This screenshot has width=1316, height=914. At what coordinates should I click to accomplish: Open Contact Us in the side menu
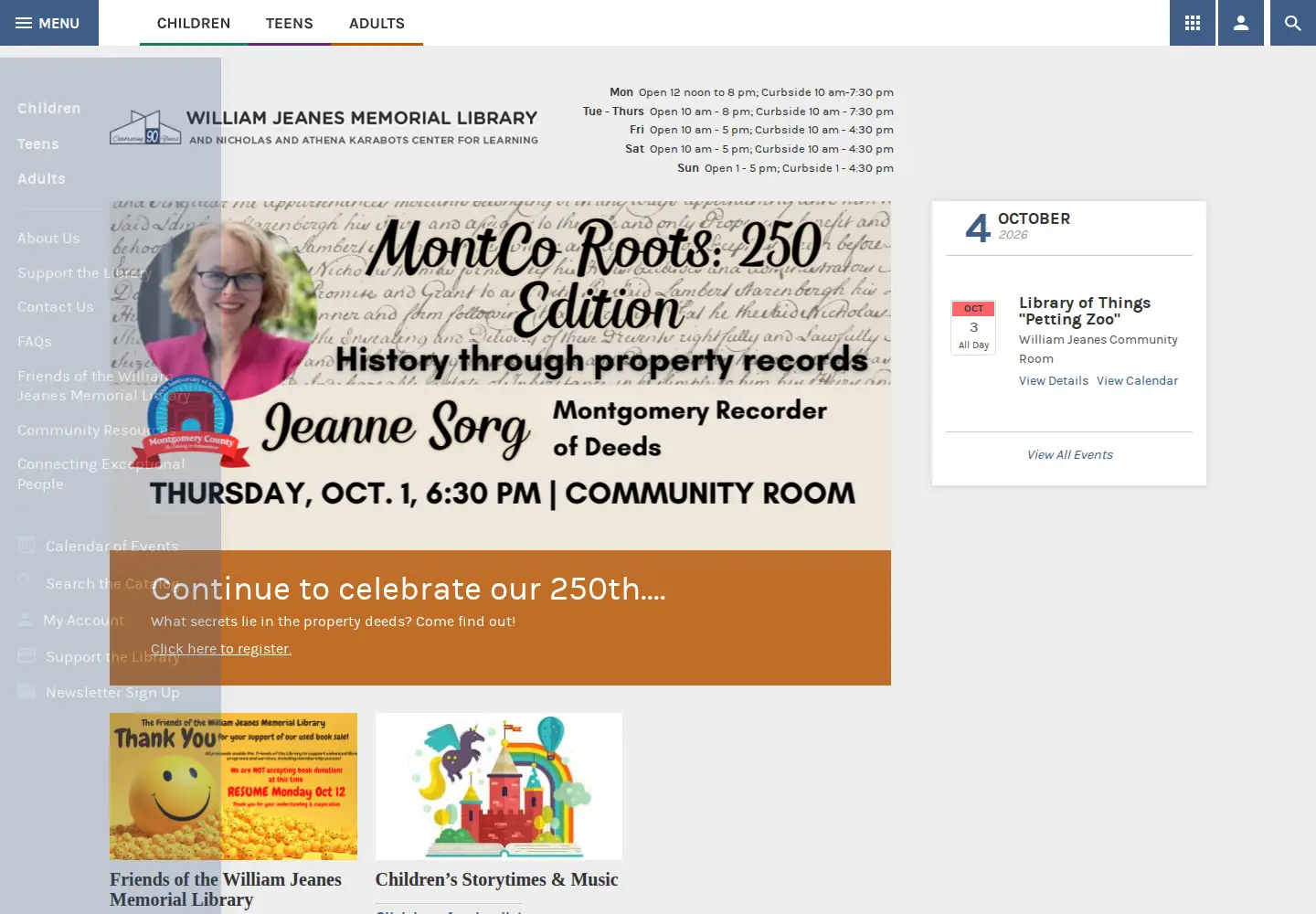click(x=56, y=307)
